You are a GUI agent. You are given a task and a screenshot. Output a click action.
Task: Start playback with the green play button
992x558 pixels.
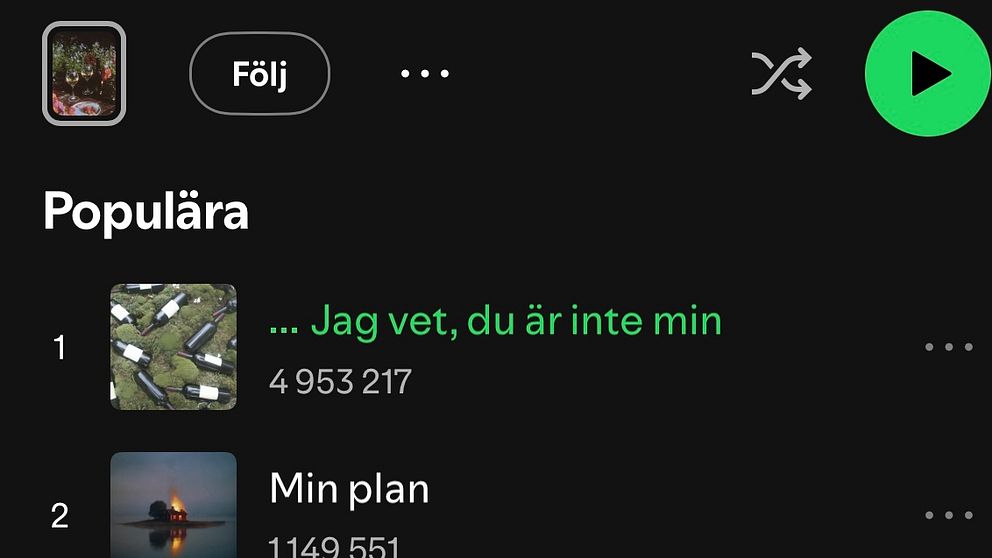pos(927,73)
